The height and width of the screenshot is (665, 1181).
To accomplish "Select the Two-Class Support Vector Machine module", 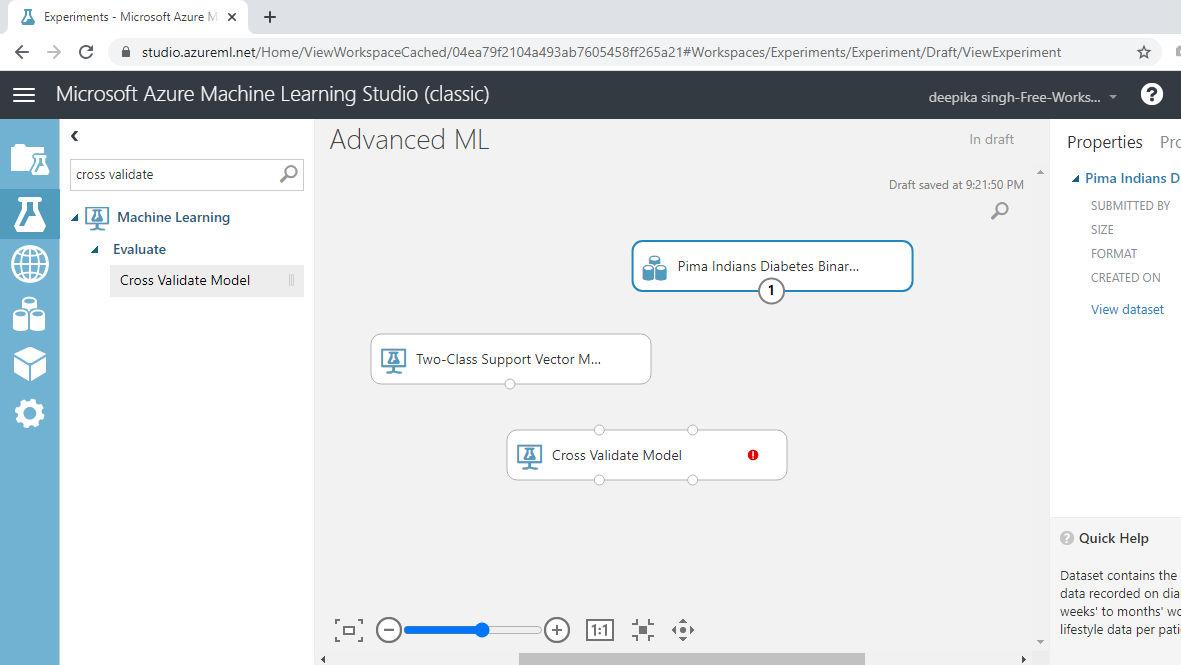I will (511, 359).
